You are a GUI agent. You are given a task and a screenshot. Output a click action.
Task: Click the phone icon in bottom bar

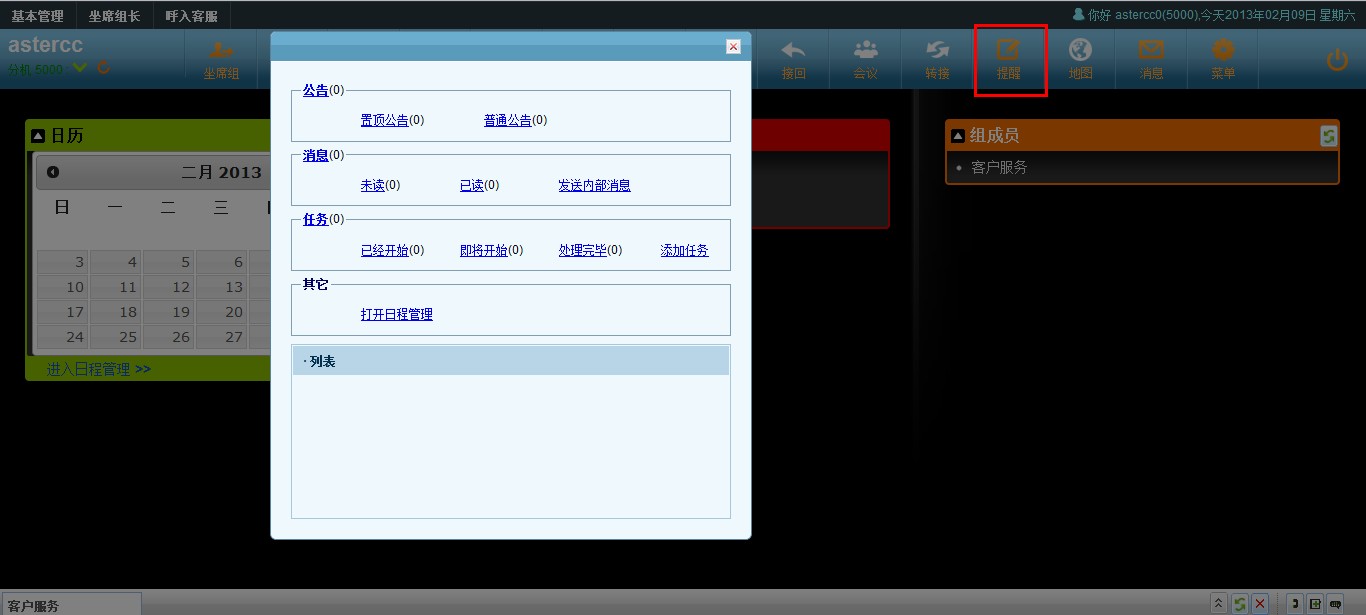coord(1294,604)
